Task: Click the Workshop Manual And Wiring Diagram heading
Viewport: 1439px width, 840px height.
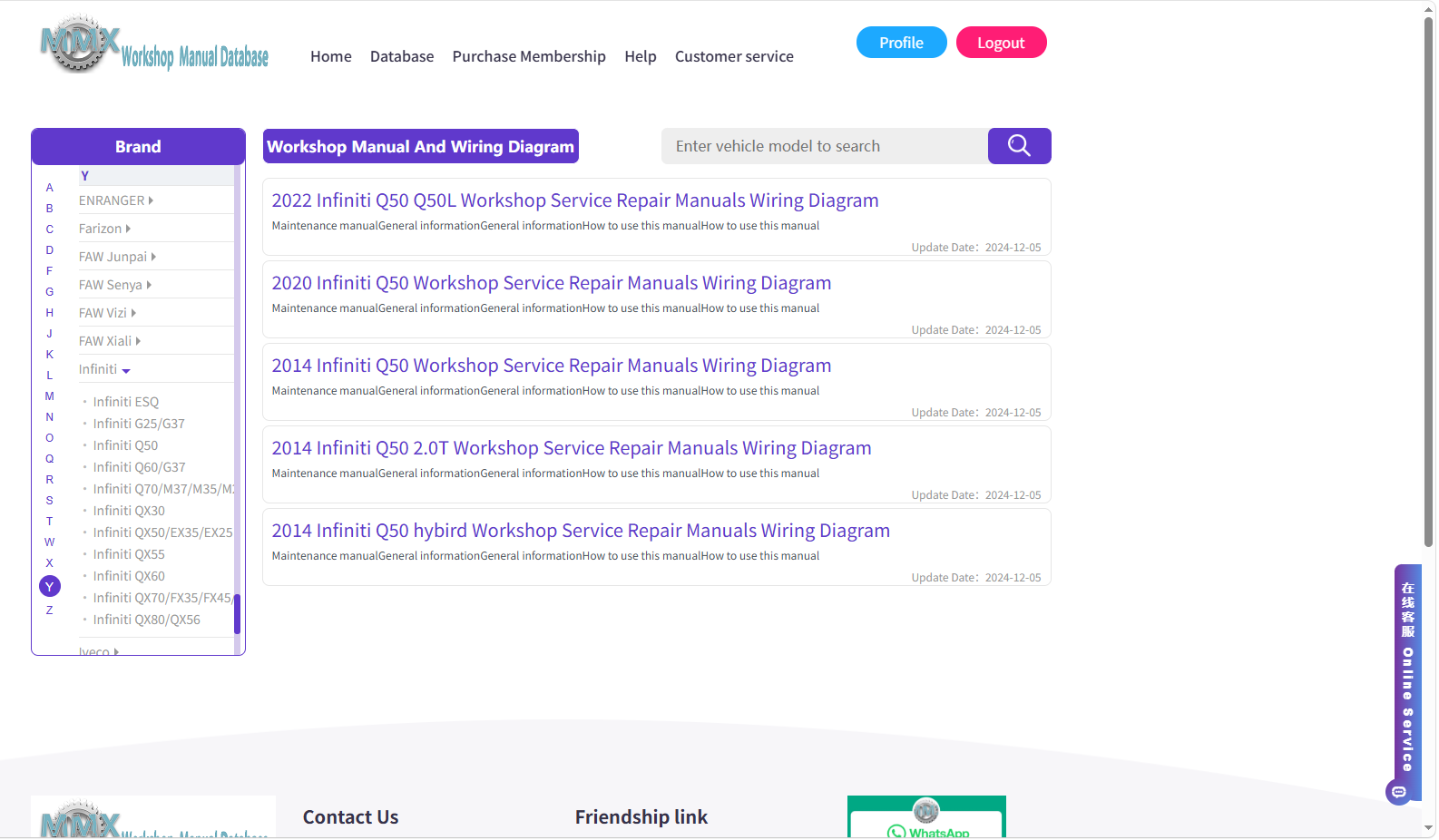Action: point(421,146)
